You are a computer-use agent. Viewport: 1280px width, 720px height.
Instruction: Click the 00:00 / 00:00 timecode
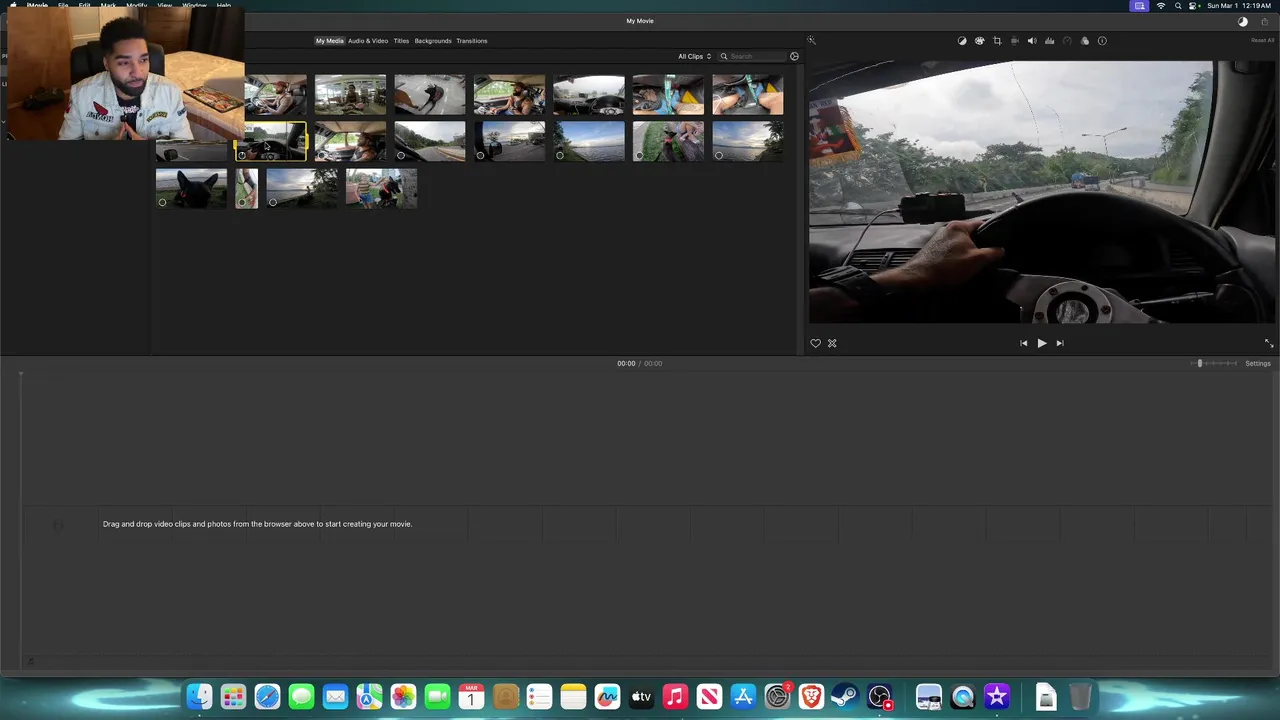click(x=640, y=363)
